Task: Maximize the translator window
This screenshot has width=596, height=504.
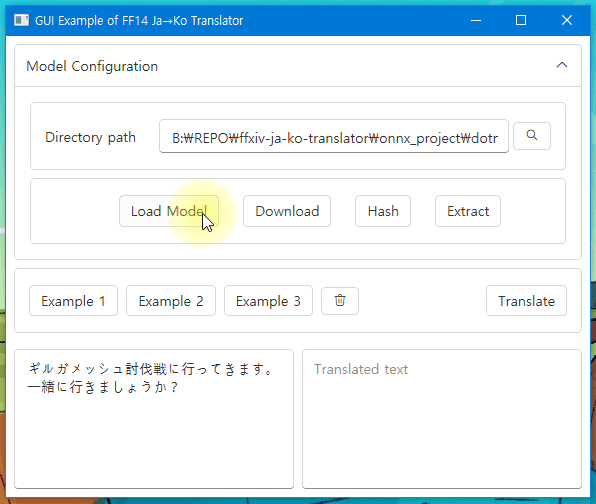Action: pos(521,20)
